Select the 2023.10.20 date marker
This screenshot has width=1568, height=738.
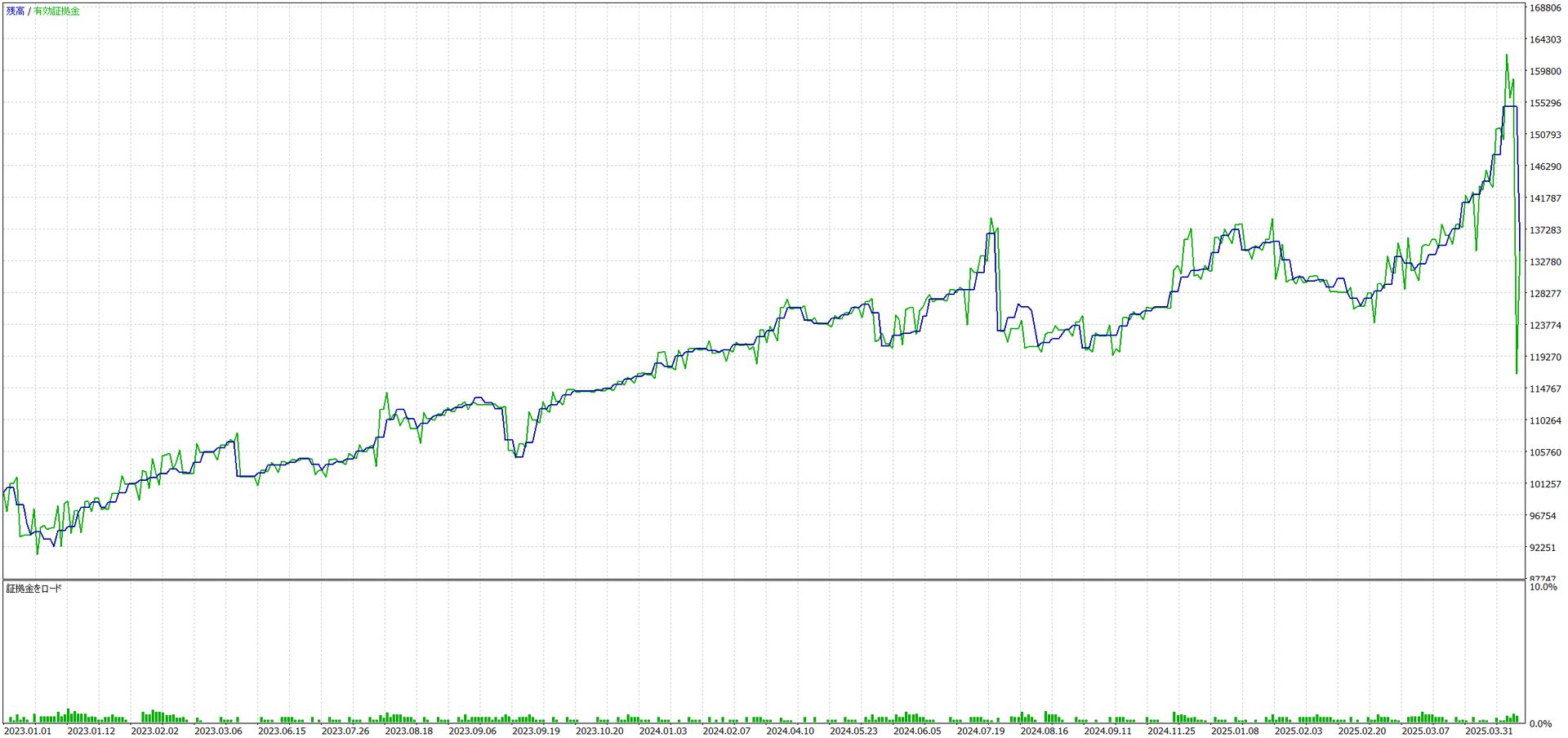(x=599, y=731)
